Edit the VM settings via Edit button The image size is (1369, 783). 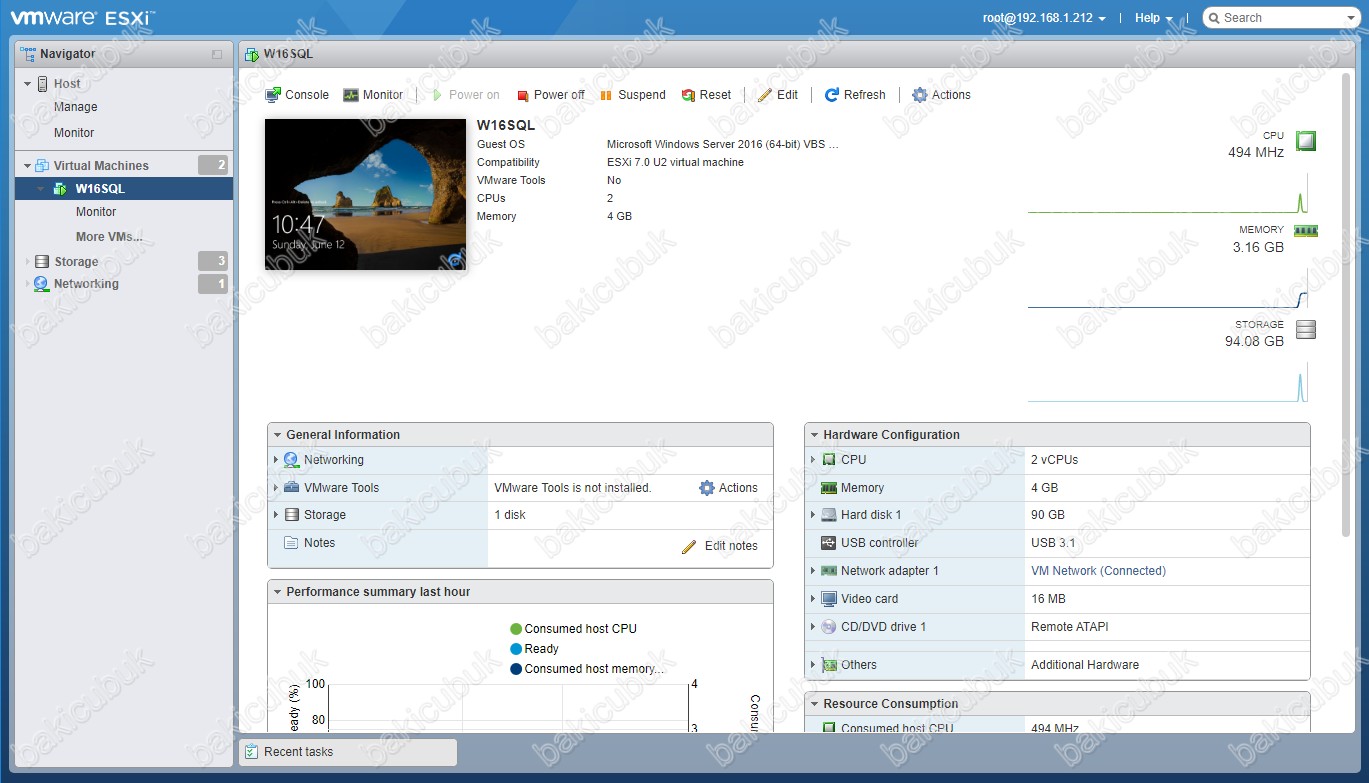click(x=778, y=95)
